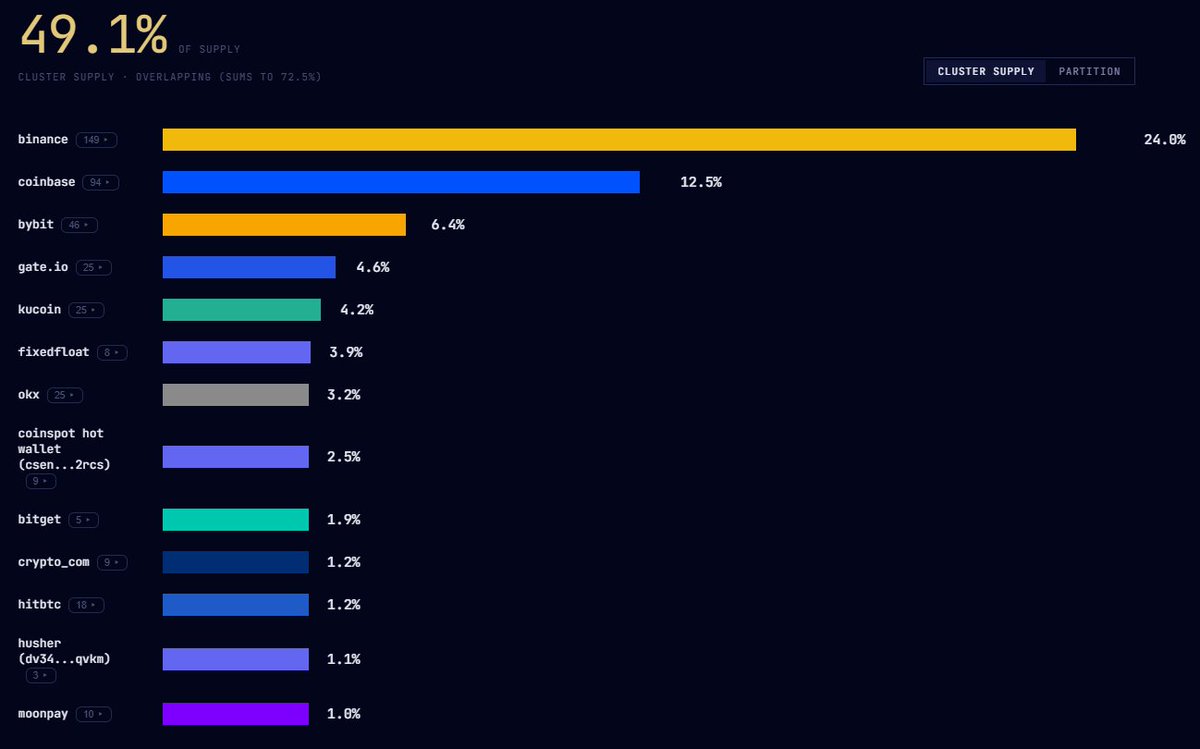Click the yellow binance bar
This screenshot has height=749, width=1200.
[619, 140]
